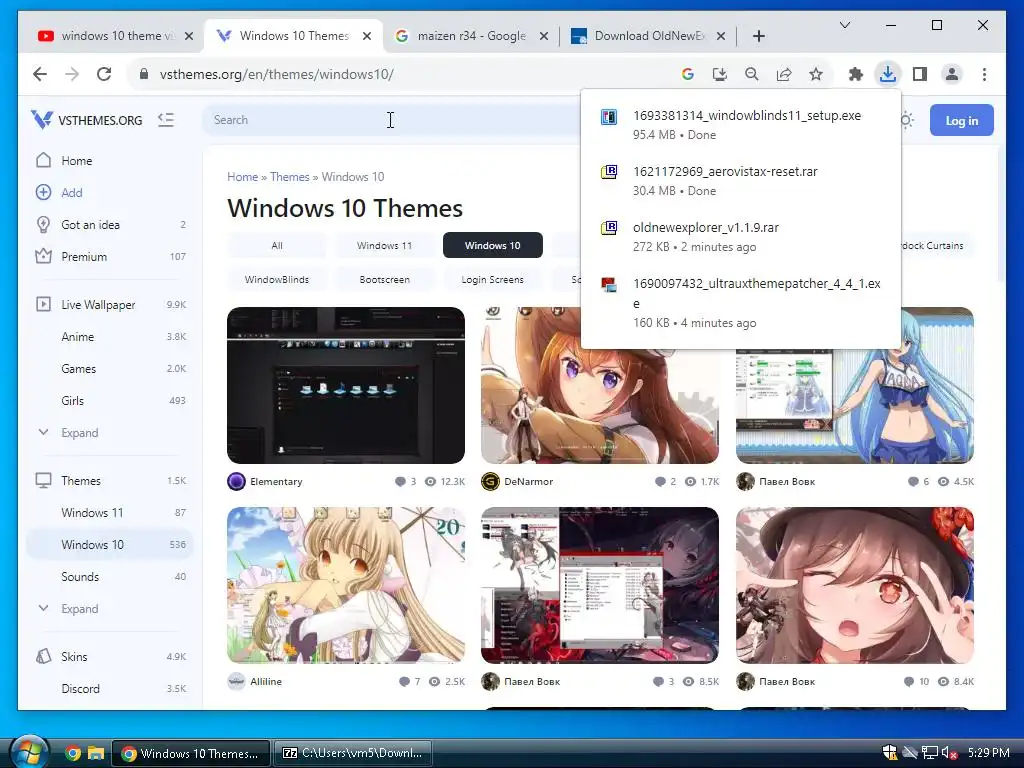Open the tab search chevron dropdown

click(844, 25)
